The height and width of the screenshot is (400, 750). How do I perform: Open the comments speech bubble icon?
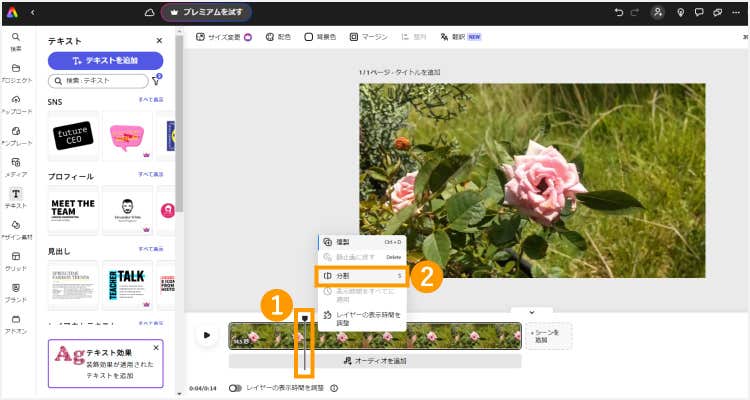(699, 12)
